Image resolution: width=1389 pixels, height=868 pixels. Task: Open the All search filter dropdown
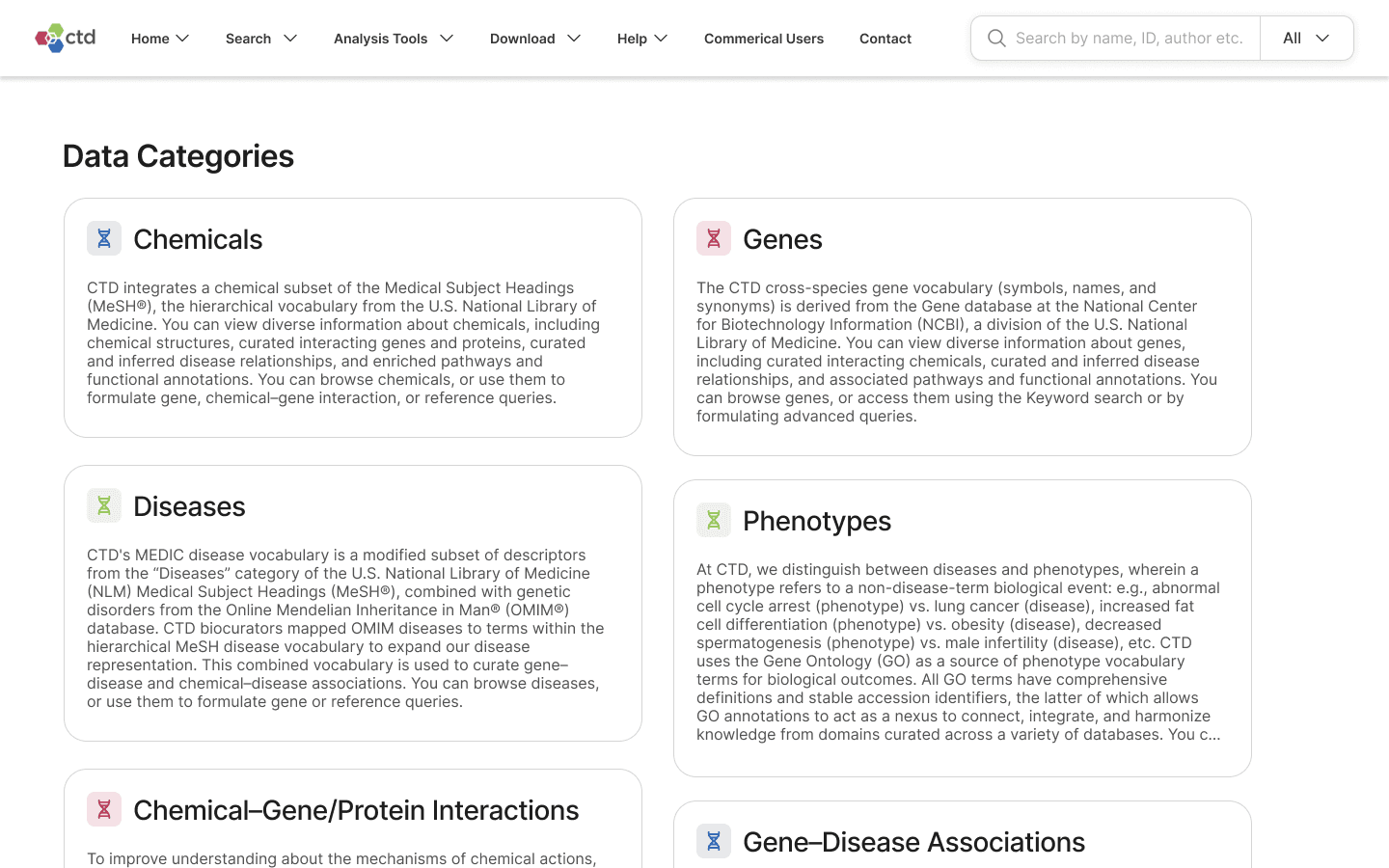pyautogui.click(x=1306, y=39)
